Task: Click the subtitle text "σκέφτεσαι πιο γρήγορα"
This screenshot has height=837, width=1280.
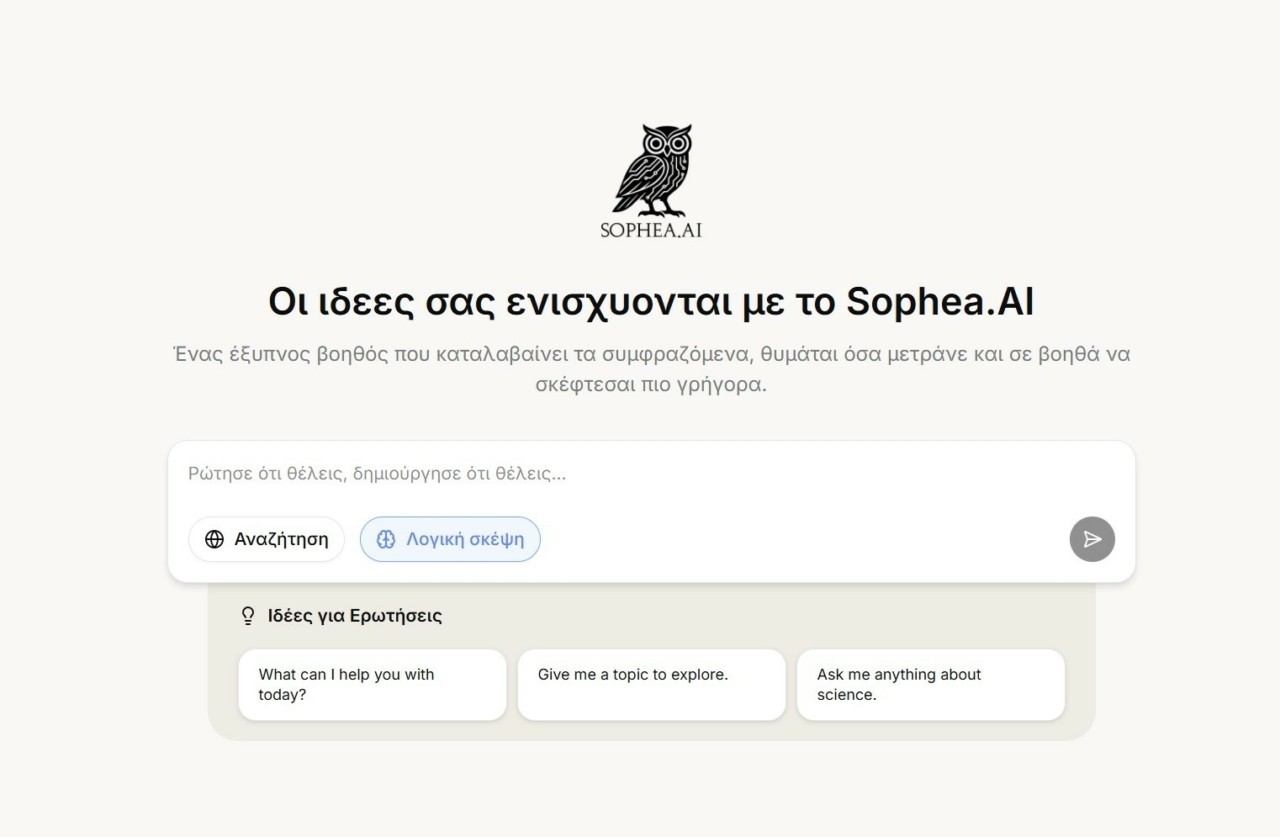Action: click(x=651, y=385)
